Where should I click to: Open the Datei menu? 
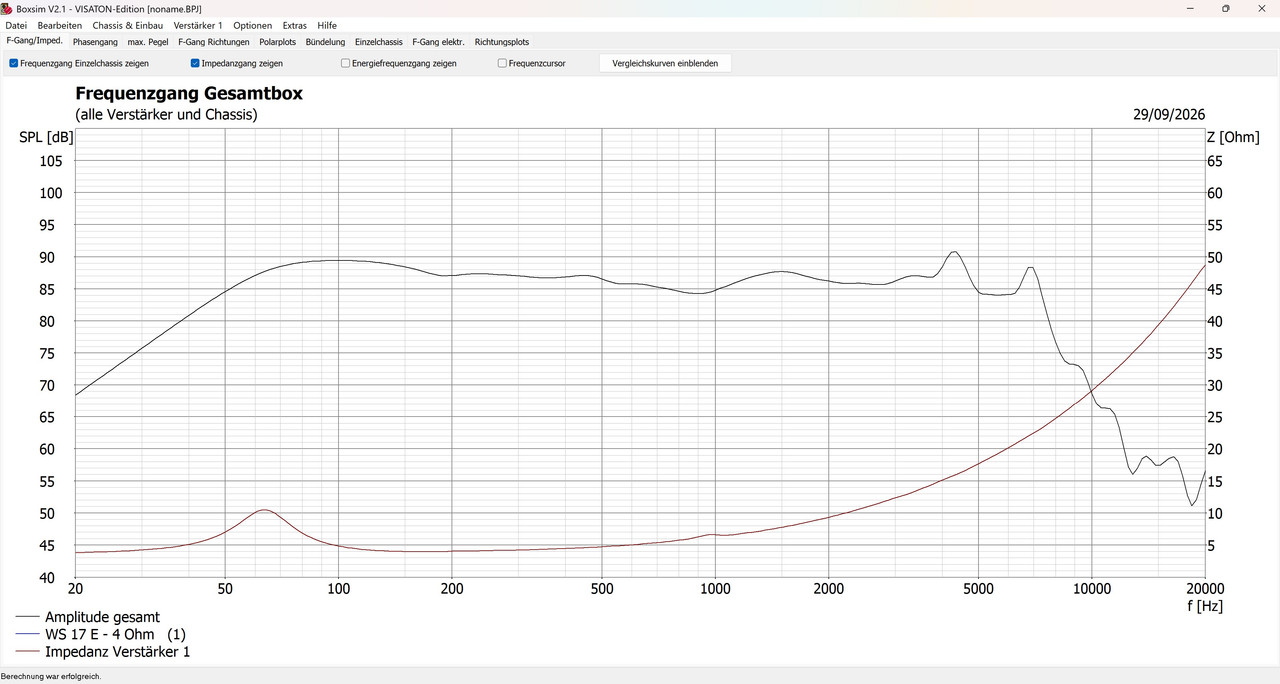point(16,25)
